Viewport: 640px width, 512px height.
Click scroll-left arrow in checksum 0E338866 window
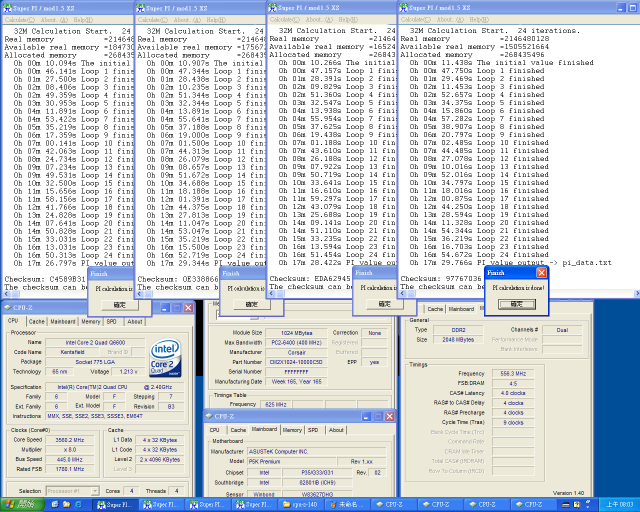click(139, 294)
